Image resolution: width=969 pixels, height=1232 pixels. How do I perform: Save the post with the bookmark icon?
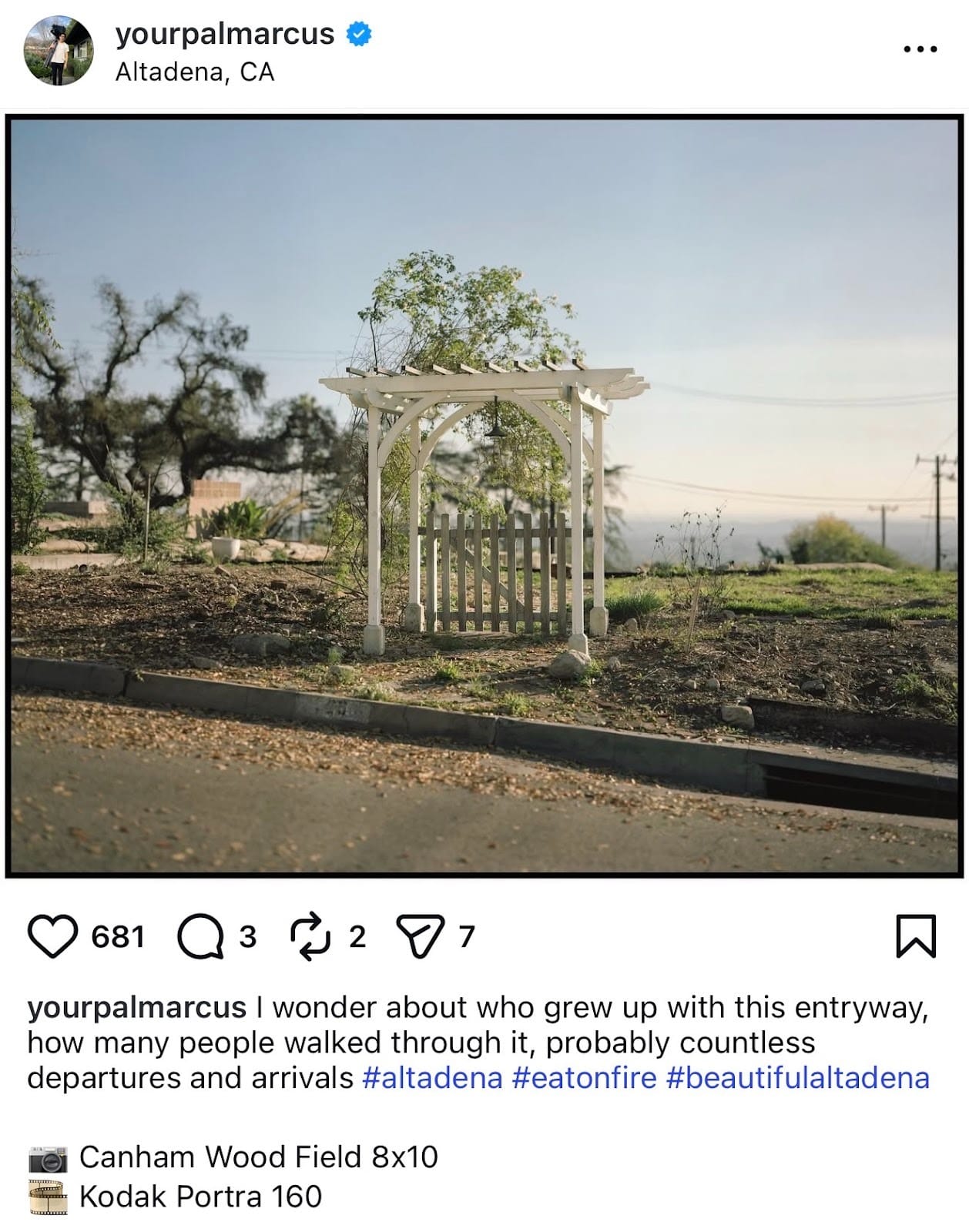[916, 936]
